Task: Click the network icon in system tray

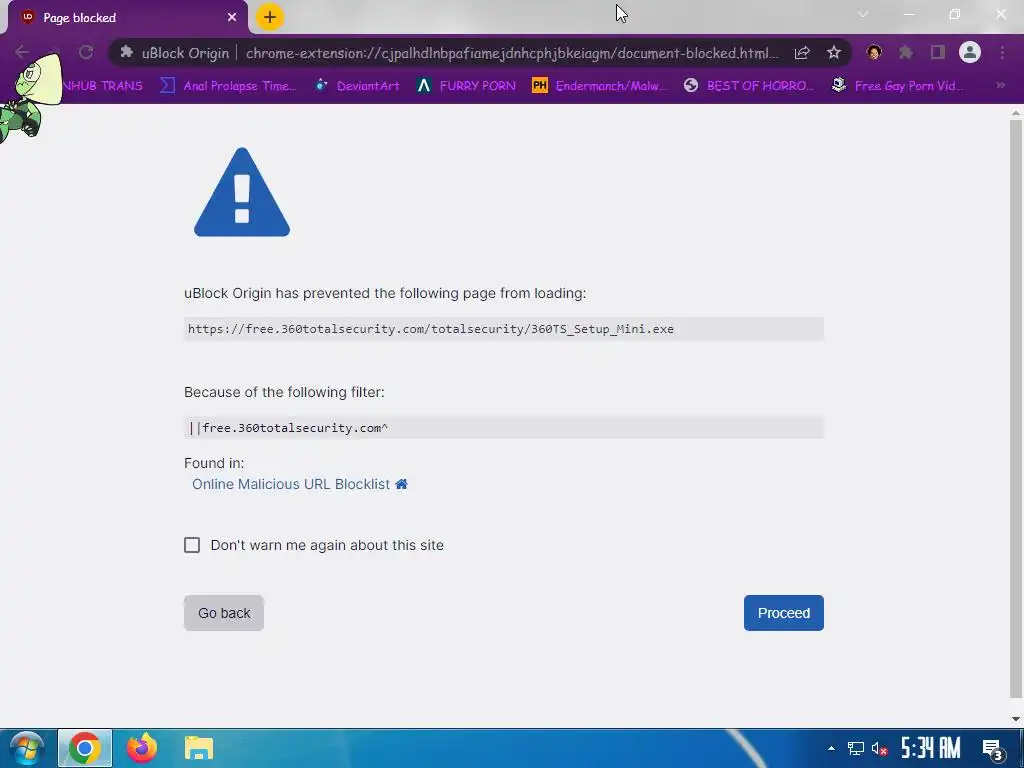Action: pos(856,748)
